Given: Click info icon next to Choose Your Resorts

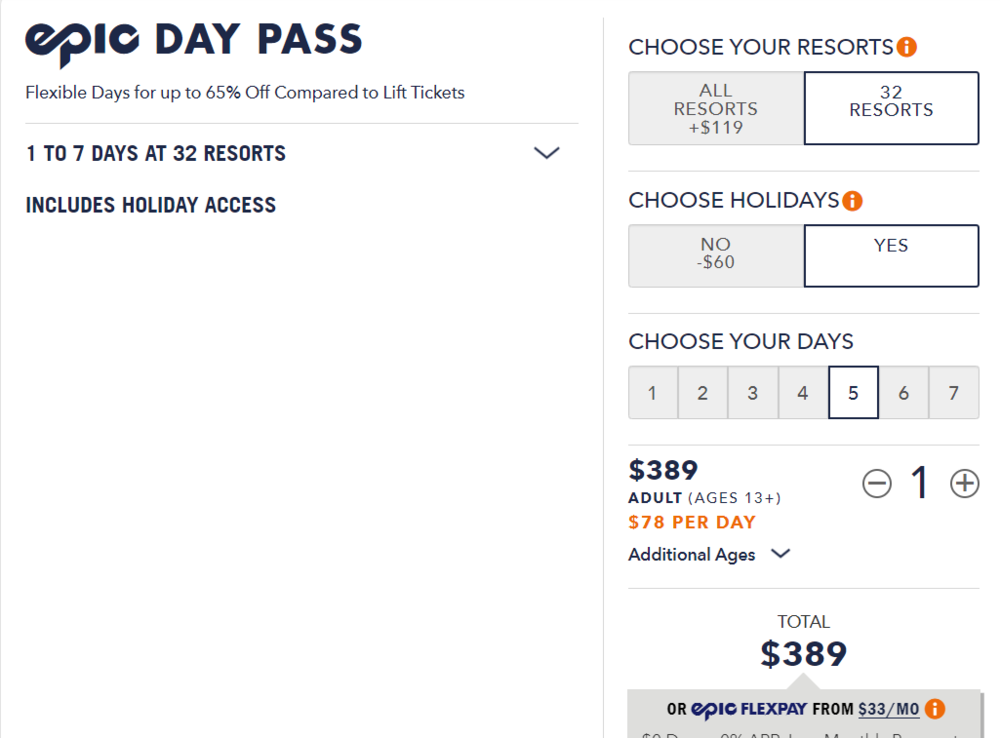Looking at the screenshot, I should [x=907, y=47].
